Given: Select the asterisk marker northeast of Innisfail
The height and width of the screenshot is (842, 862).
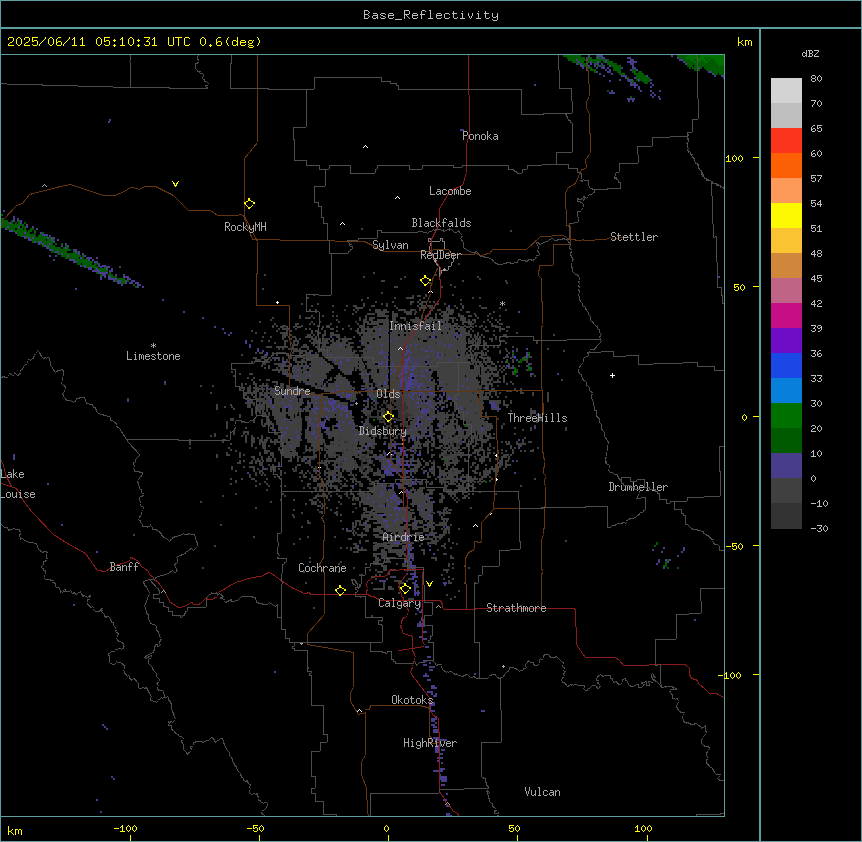Looking at the screenshot, I should (x=502, y=303).
